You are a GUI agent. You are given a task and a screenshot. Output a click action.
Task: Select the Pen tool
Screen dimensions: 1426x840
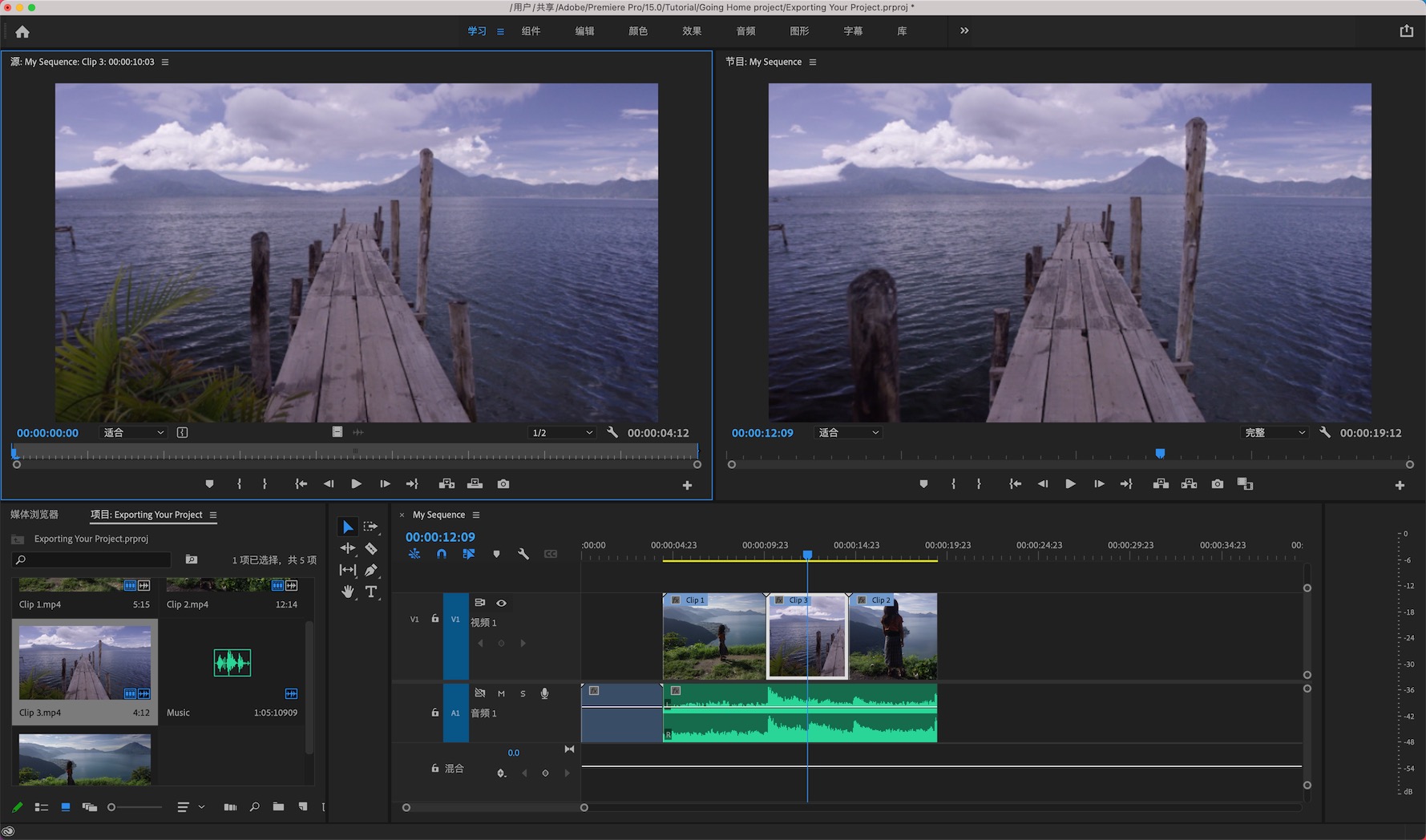(x=371, y=570)
